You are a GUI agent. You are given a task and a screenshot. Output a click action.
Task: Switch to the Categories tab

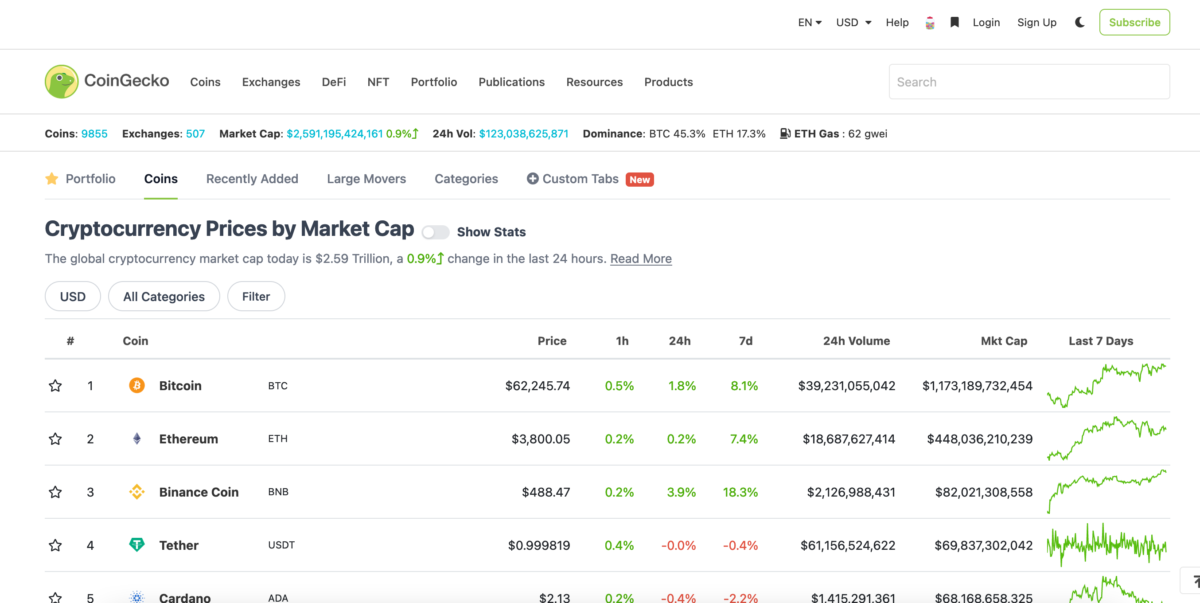[466, 179]
